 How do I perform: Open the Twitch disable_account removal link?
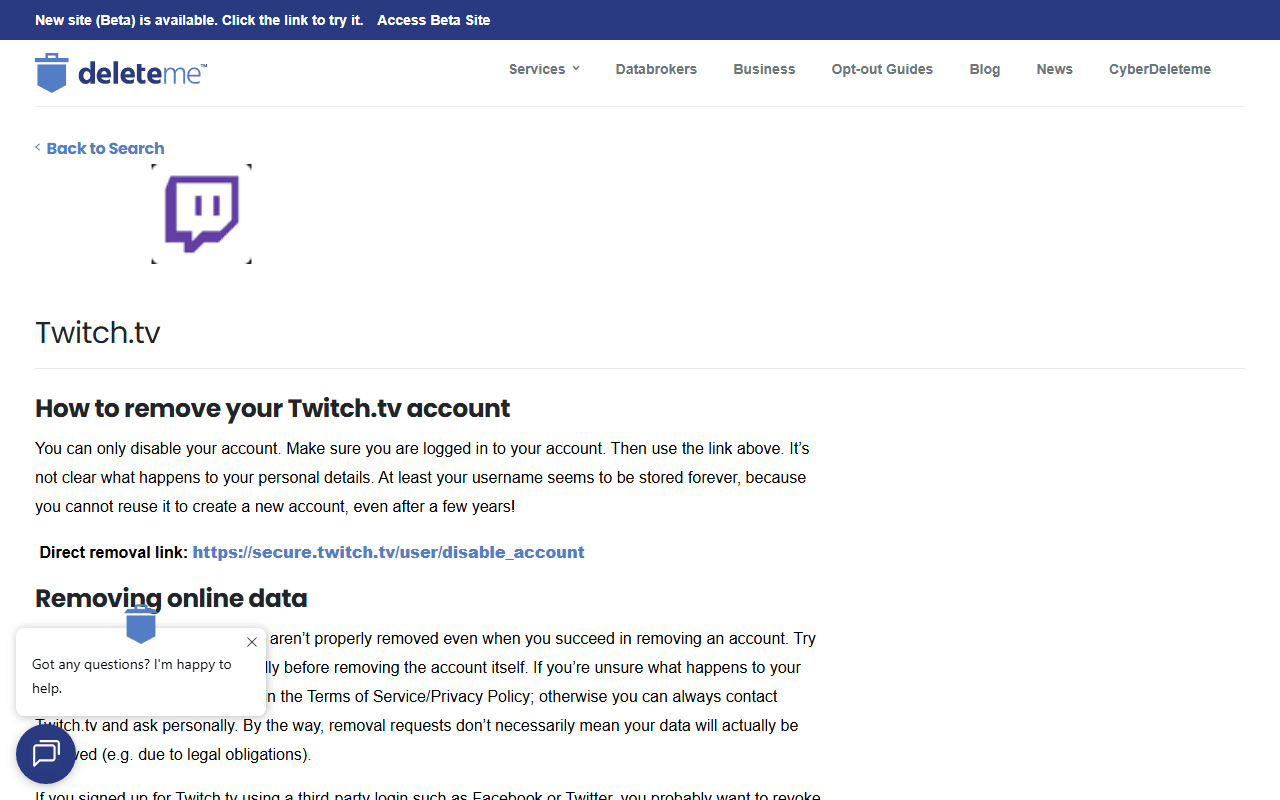tap(388, 552)
